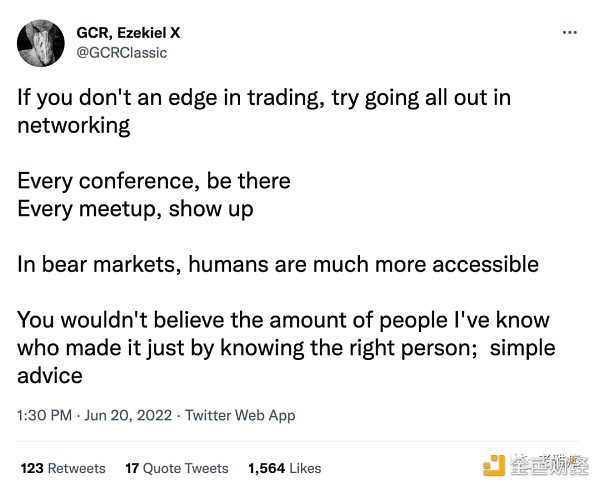The height and width of the screenshot is (487, 600).
Task: Click the @GCRClassic handle
Action: click(x=122, y=52)
